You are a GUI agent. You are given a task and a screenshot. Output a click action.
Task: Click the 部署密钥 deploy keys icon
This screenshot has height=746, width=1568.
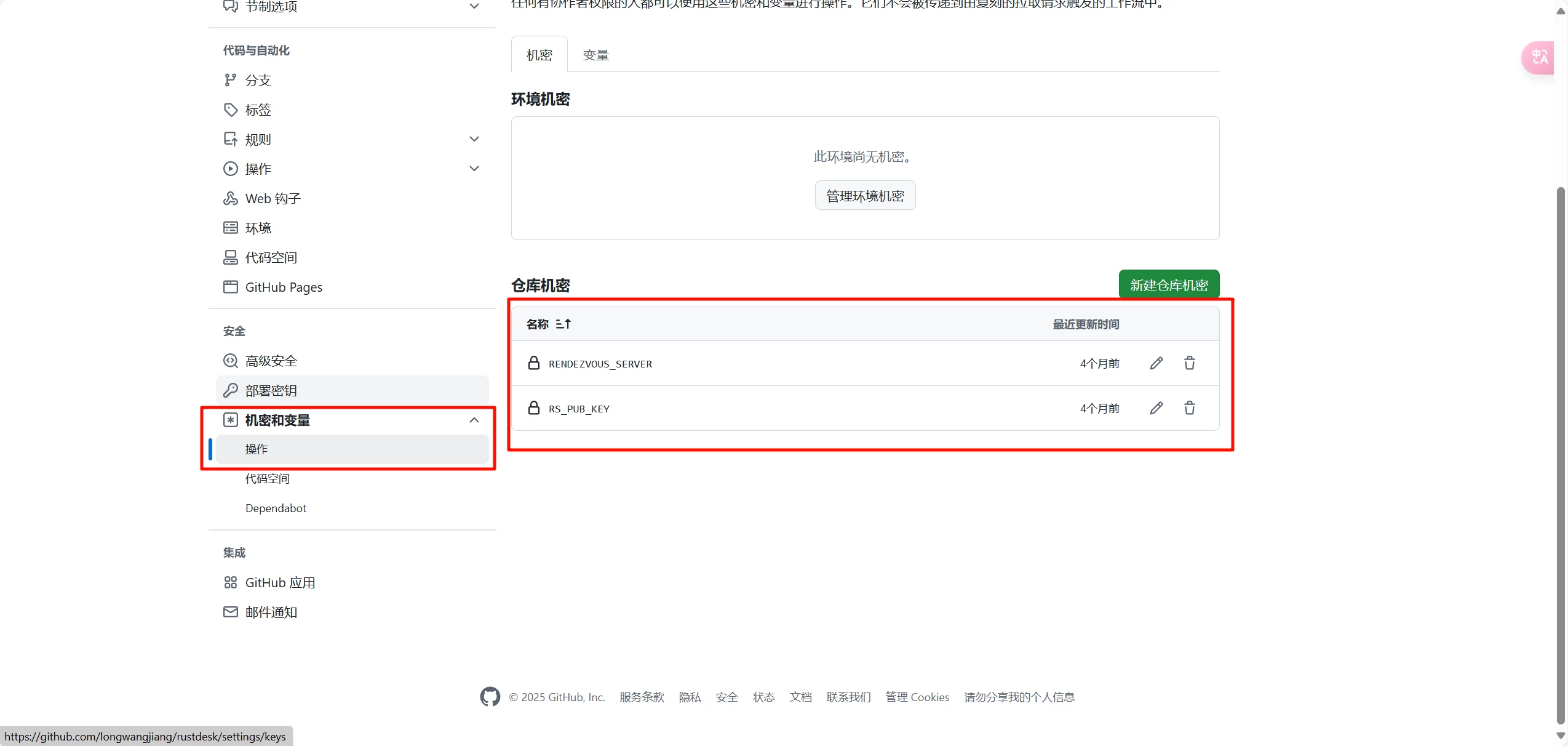click(230, 390)
